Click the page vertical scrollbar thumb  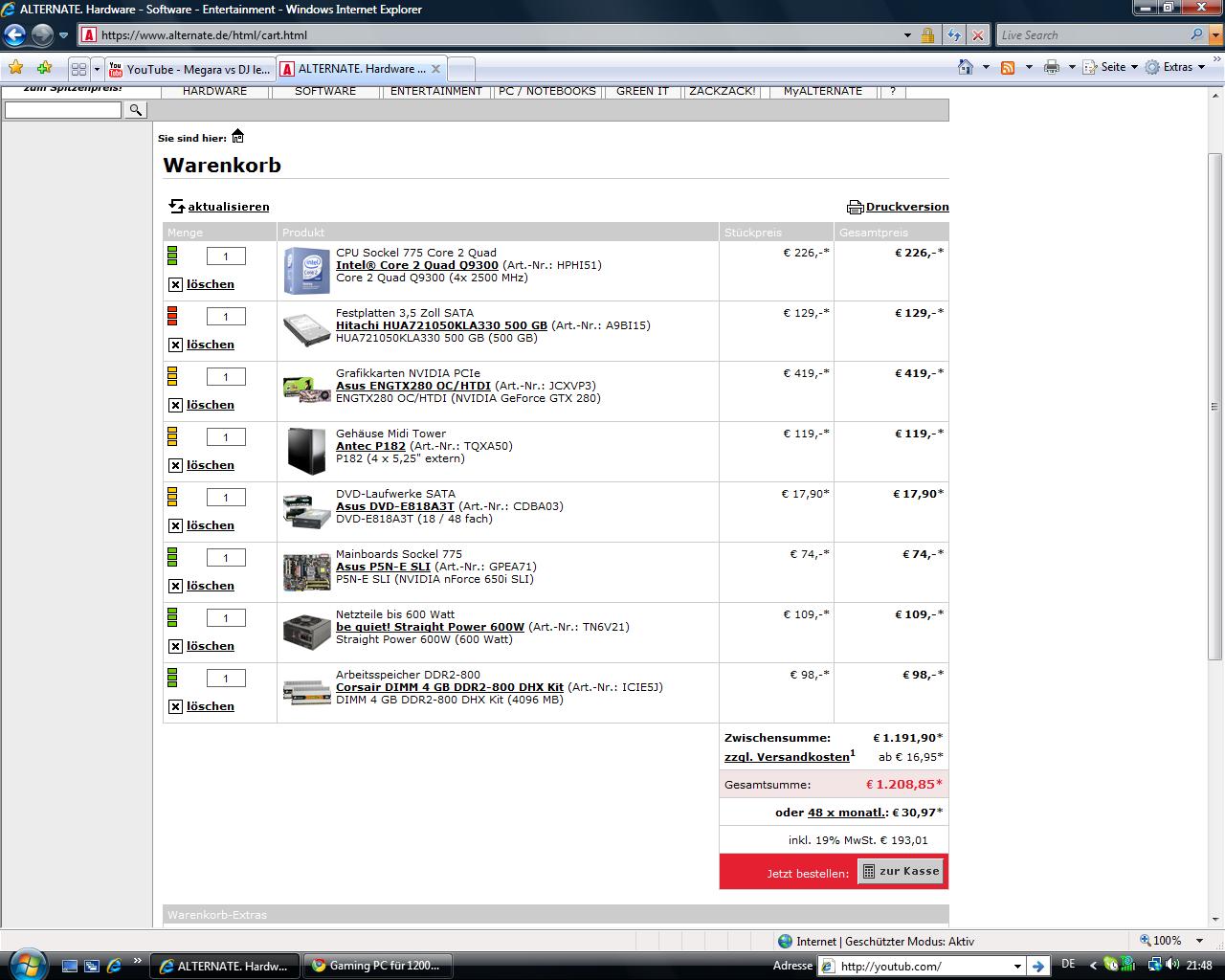click(1215, 406)
